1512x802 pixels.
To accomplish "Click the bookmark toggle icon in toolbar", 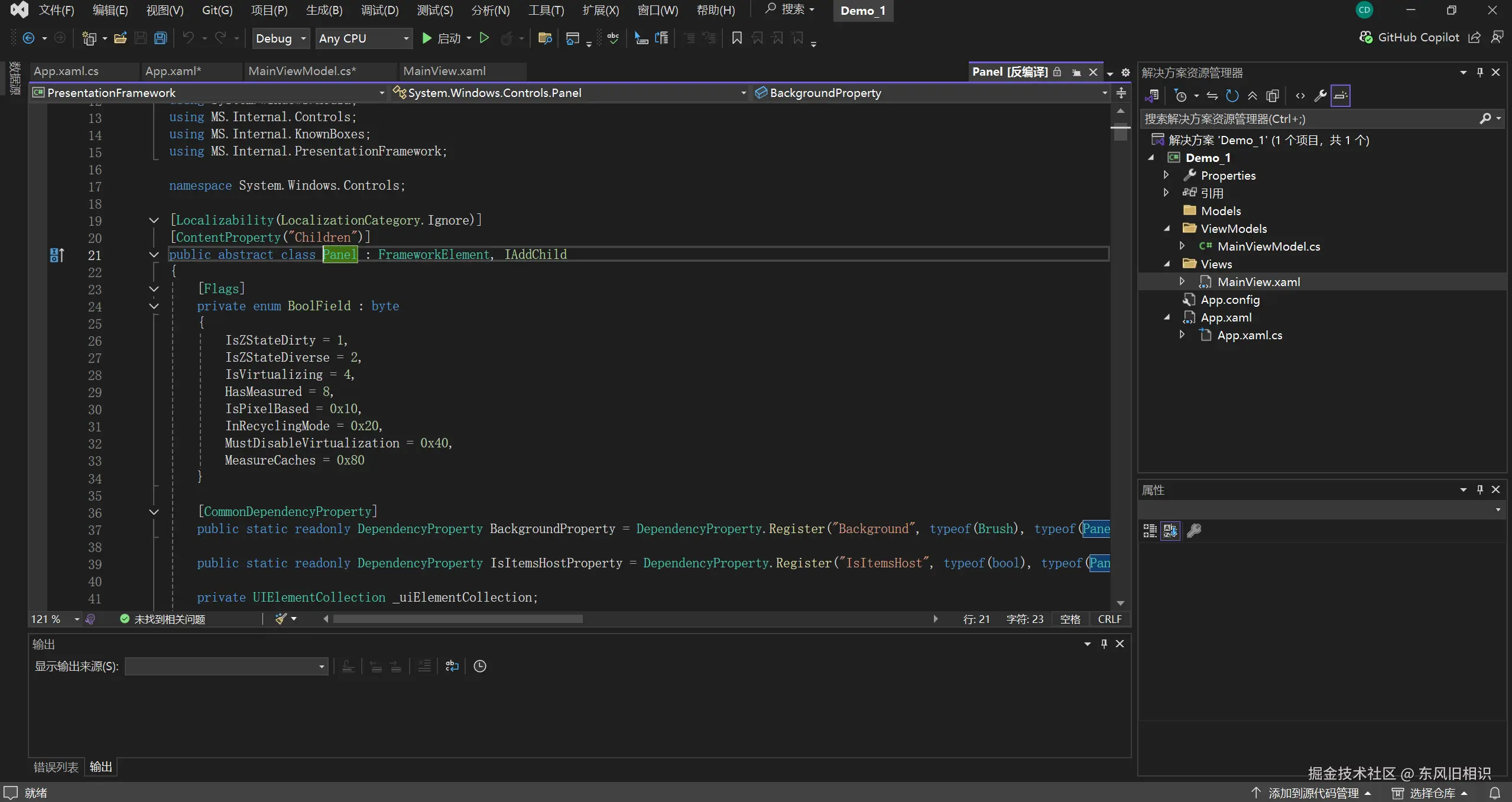I will coord(736,38).
